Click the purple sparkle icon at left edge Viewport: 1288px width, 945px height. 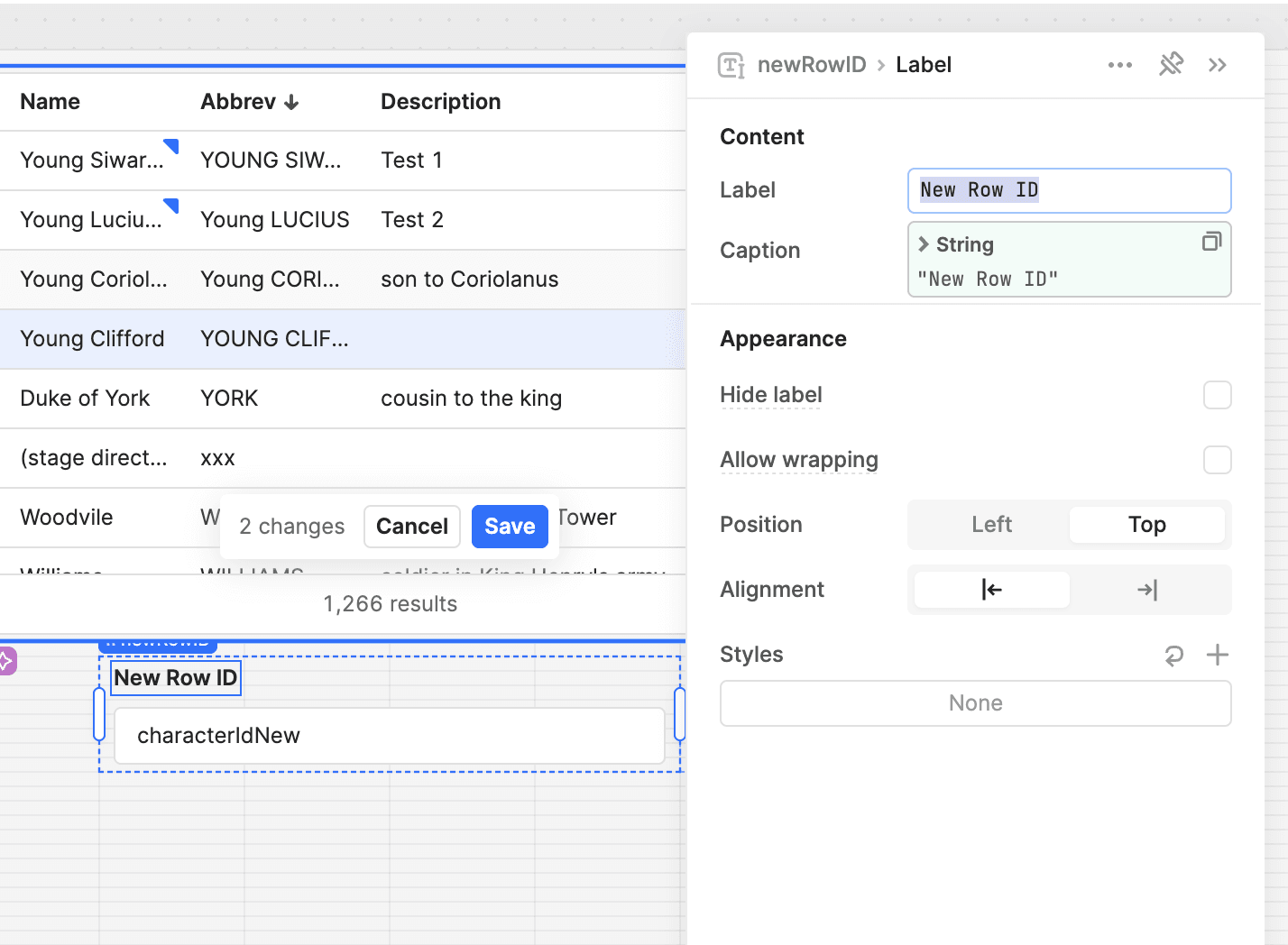(6, 661)
